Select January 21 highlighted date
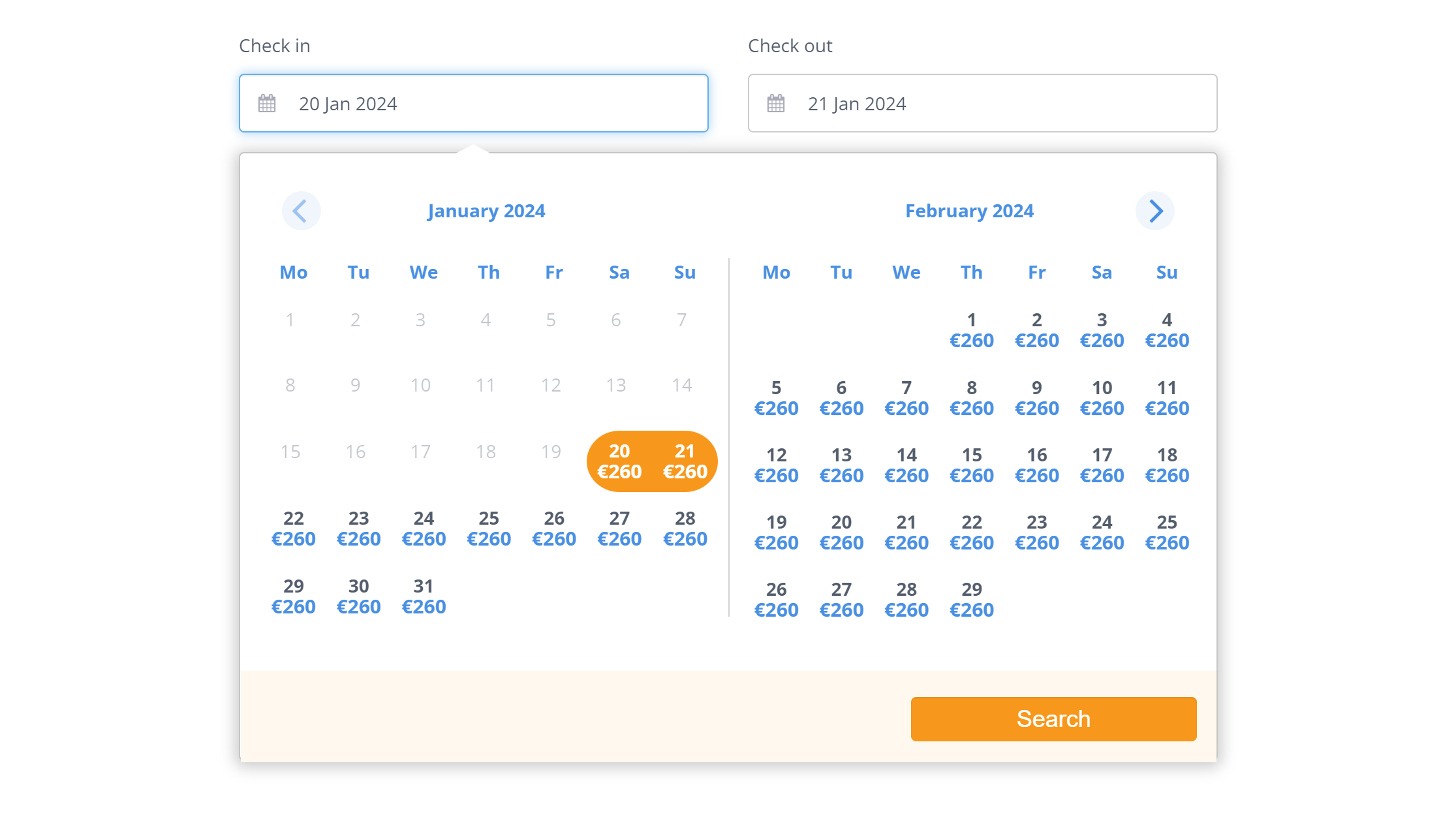The width and height of the screenshot is (1456, 819). [x=685, y=461]
